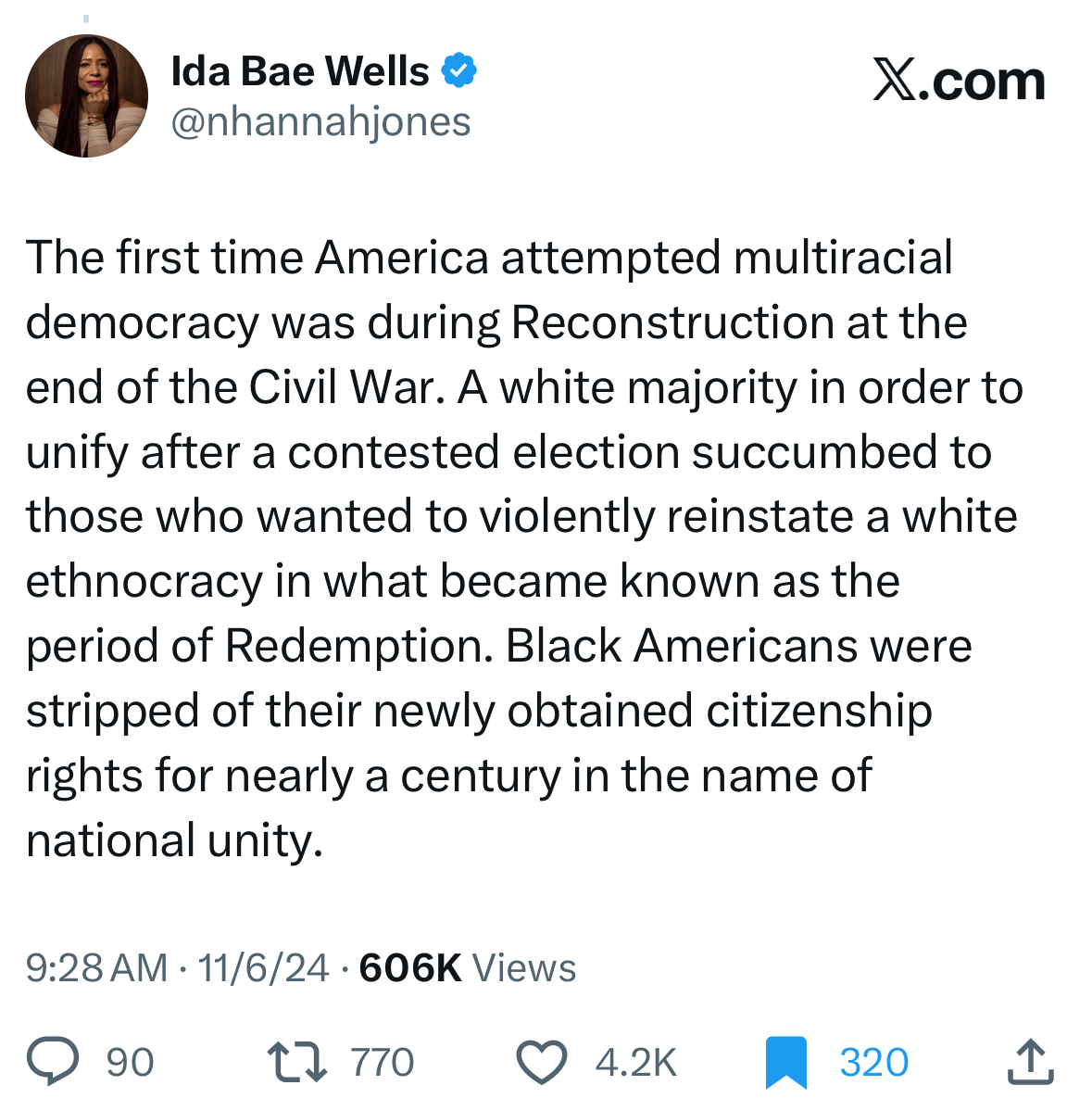Open the 606K Views analytics

[467, 968]
